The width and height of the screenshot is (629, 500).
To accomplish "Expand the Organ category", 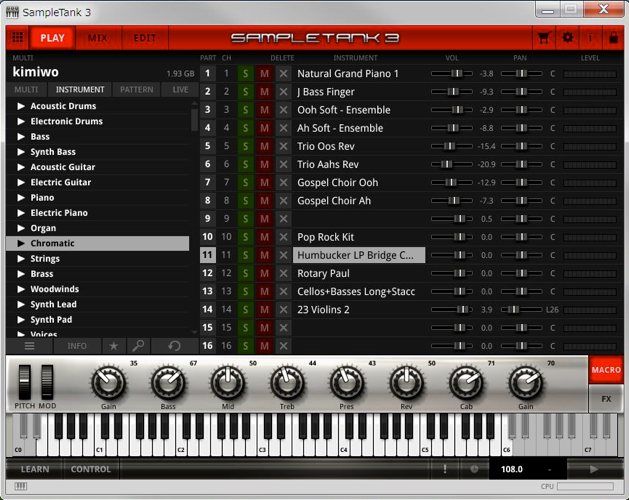I will pos(21,228).
